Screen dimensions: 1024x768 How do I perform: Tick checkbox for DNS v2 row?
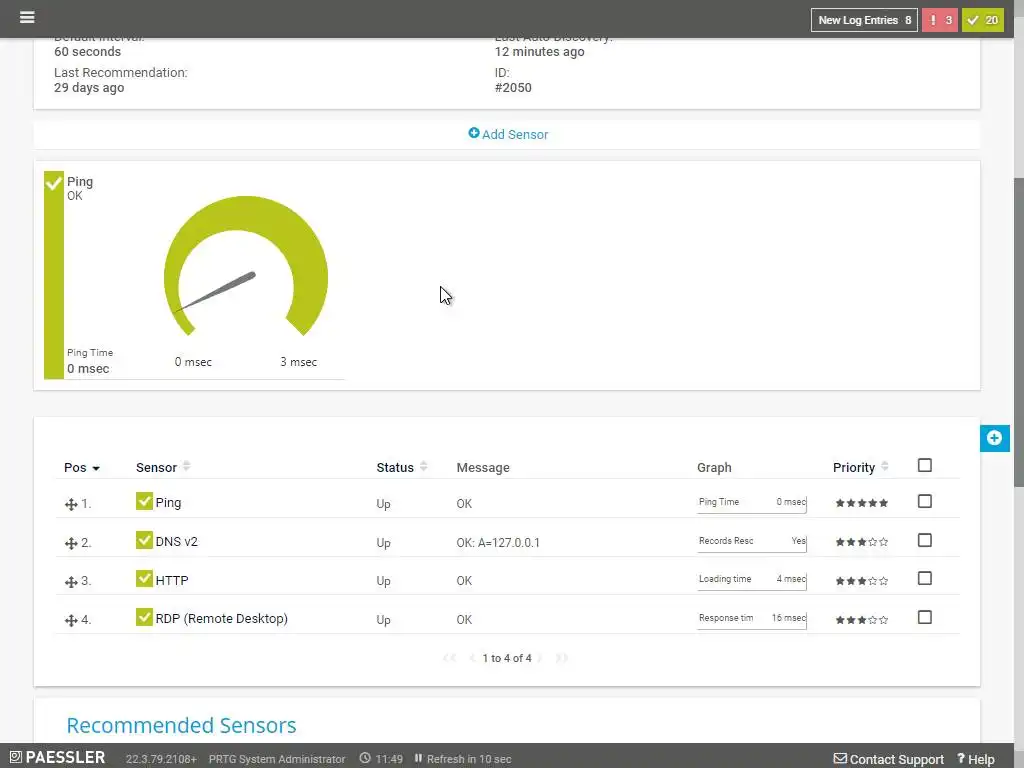[925, 540]
